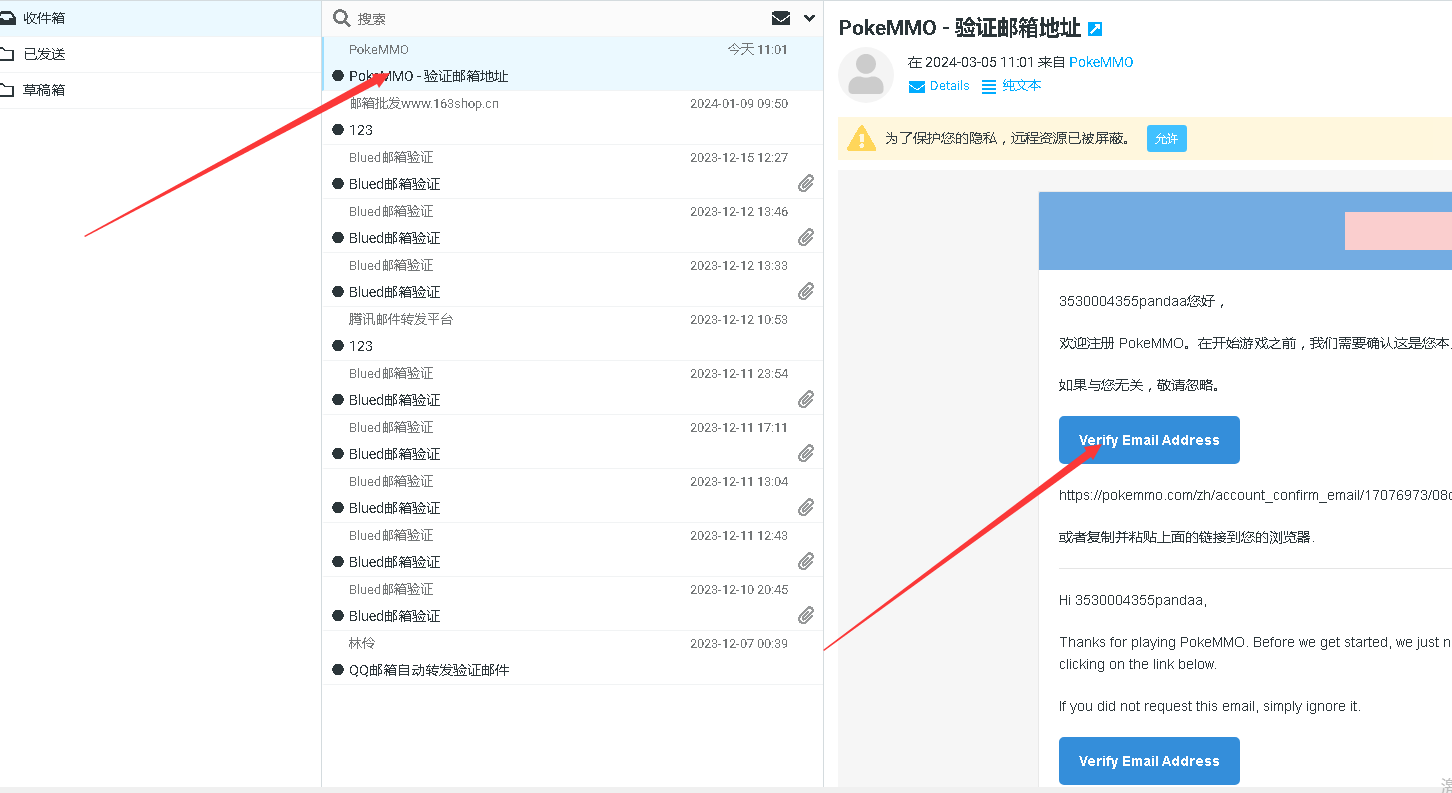Click the line 或者复制并粘贴上面的链接到您的浏览器
The height and width of the screenshot is (793, 1452).
click(1187, 537)
